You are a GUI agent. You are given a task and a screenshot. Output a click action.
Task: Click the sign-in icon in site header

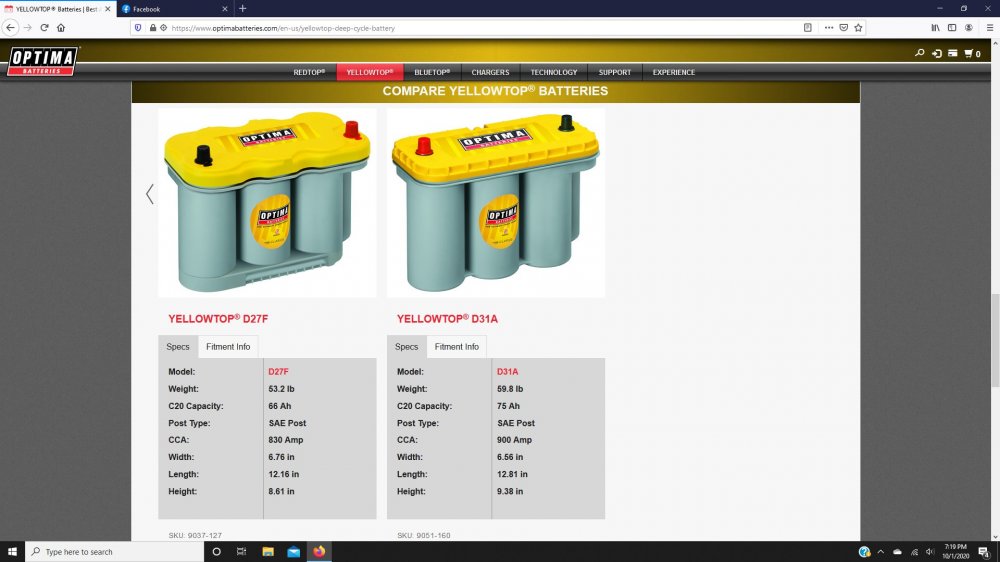click(937, 53)
